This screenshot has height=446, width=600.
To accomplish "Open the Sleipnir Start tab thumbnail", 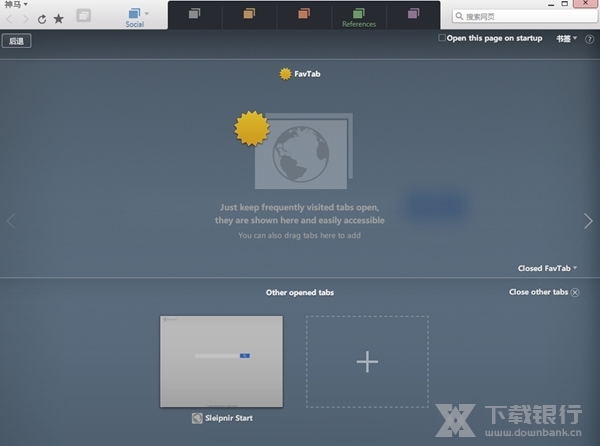I will coord(221,361).
